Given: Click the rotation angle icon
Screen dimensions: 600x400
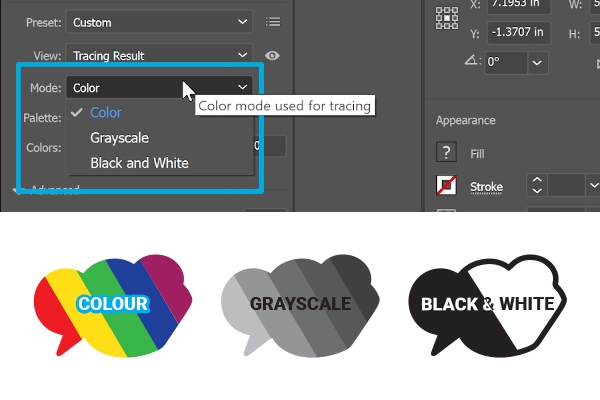Looking at the screenshot, I should pos(472,62).
